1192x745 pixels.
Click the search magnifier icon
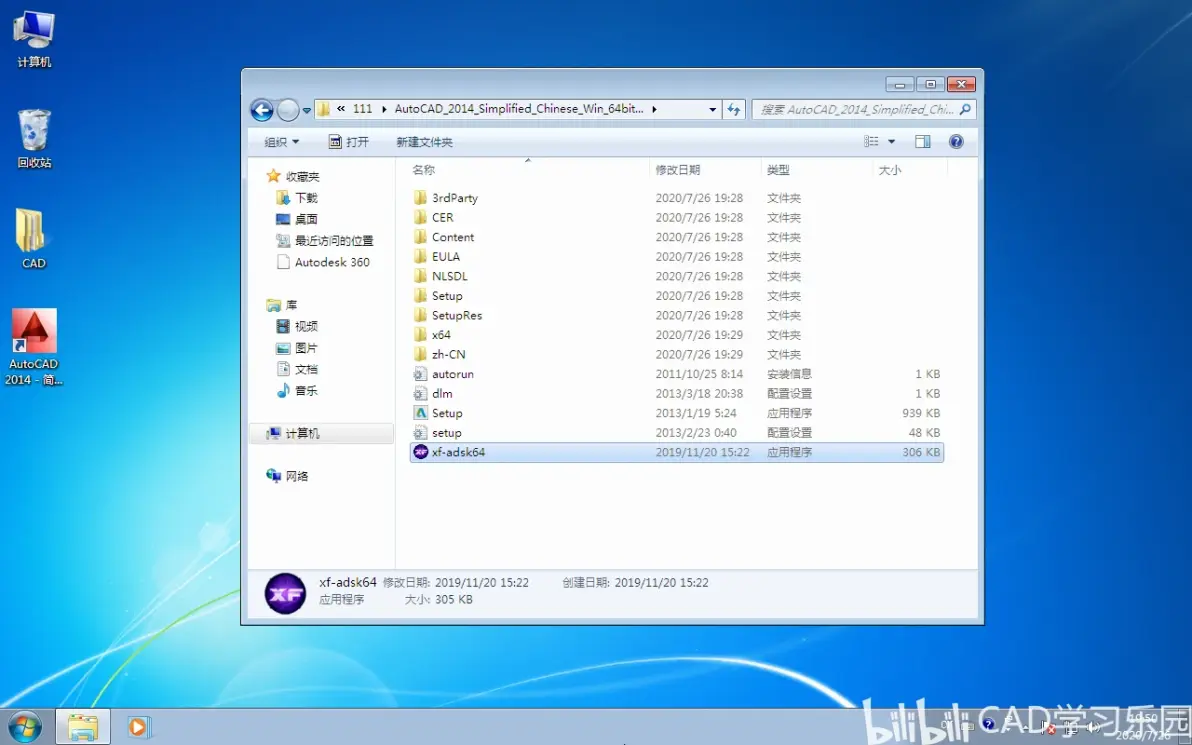[965, 109]
